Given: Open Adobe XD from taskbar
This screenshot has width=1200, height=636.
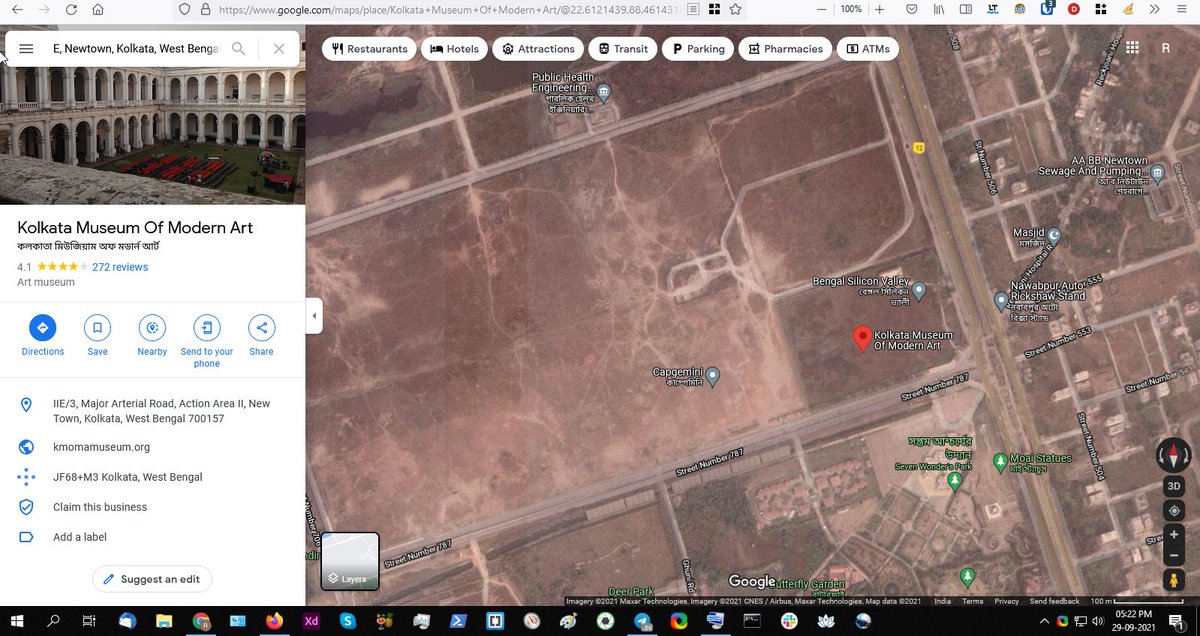Looking at the screenshot, I should pyautogui.click(x=311, y=621).
